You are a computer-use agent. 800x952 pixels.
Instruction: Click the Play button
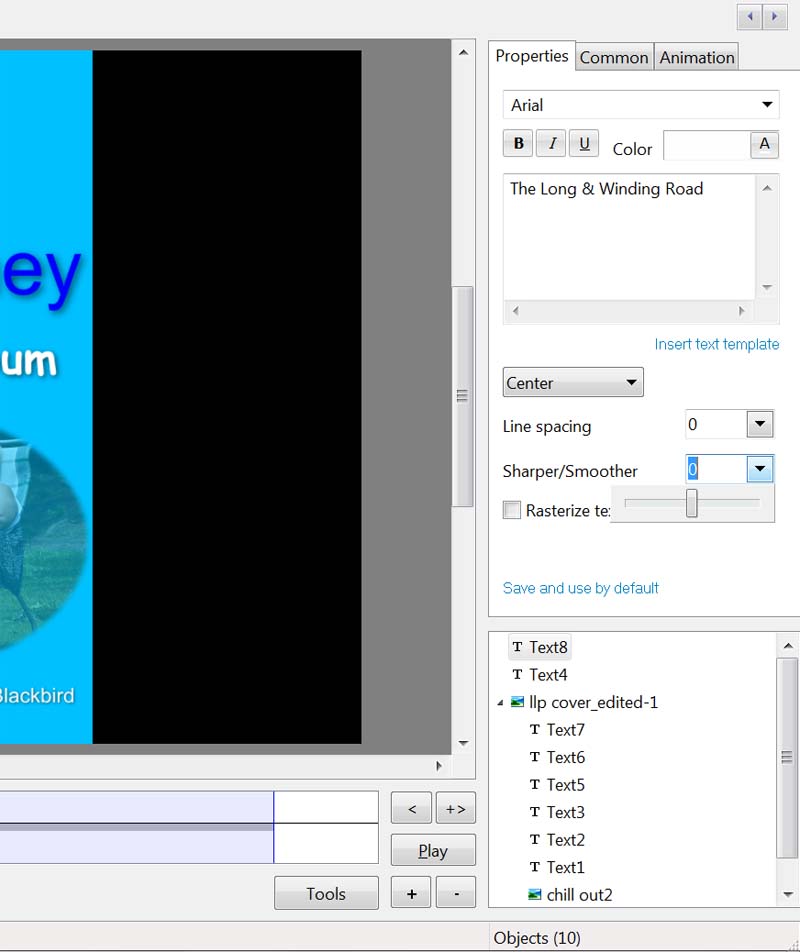pos(433,851)
